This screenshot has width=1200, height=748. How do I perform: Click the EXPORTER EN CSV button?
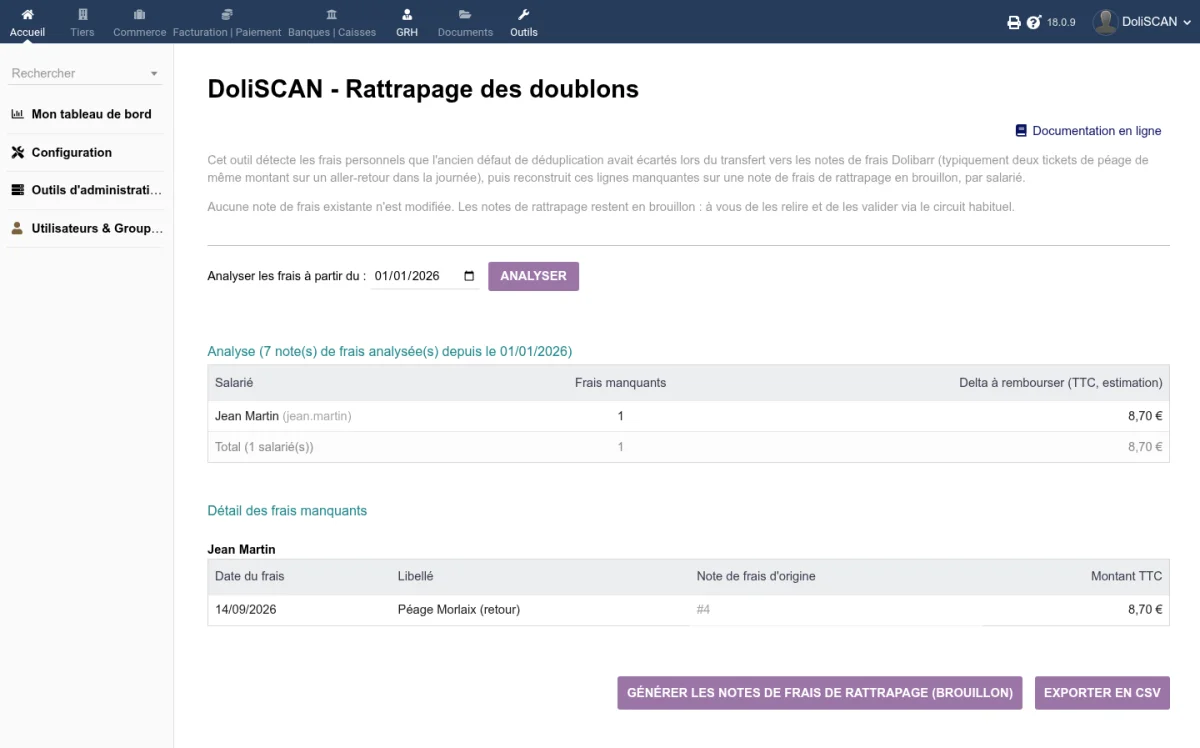1102,693
